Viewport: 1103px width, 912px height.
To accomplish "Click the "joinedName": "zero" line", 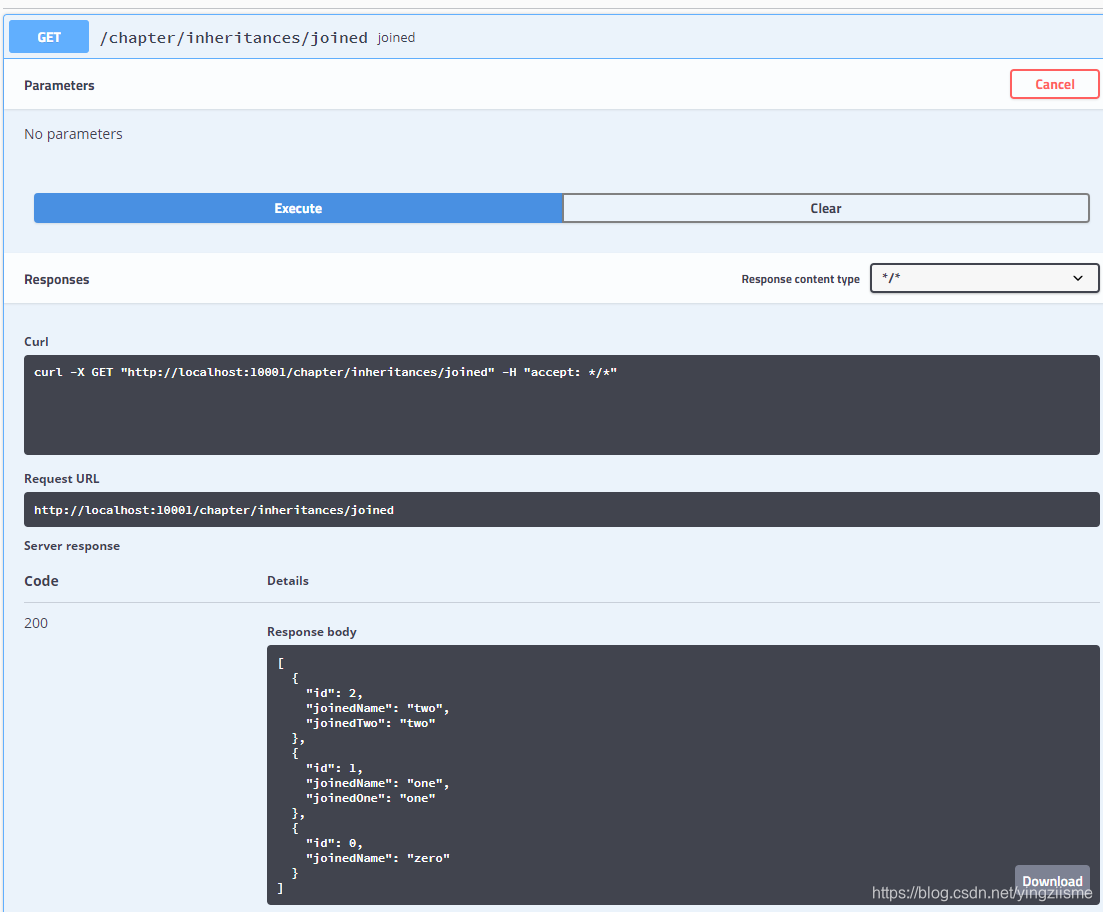I will click(377, 858).
